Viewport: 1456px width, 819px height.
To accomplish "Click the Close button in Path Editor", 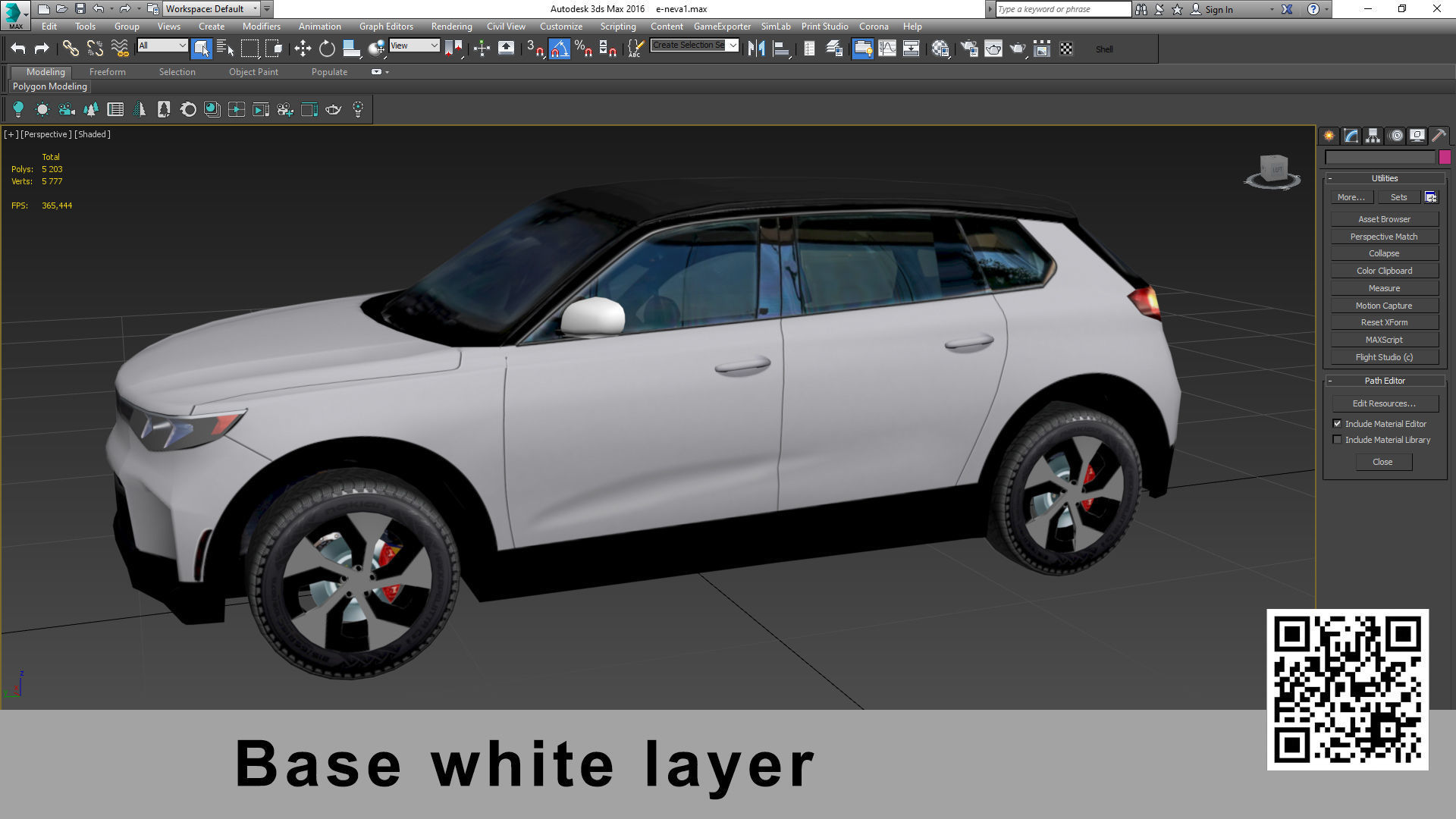I will point(1382,462).
